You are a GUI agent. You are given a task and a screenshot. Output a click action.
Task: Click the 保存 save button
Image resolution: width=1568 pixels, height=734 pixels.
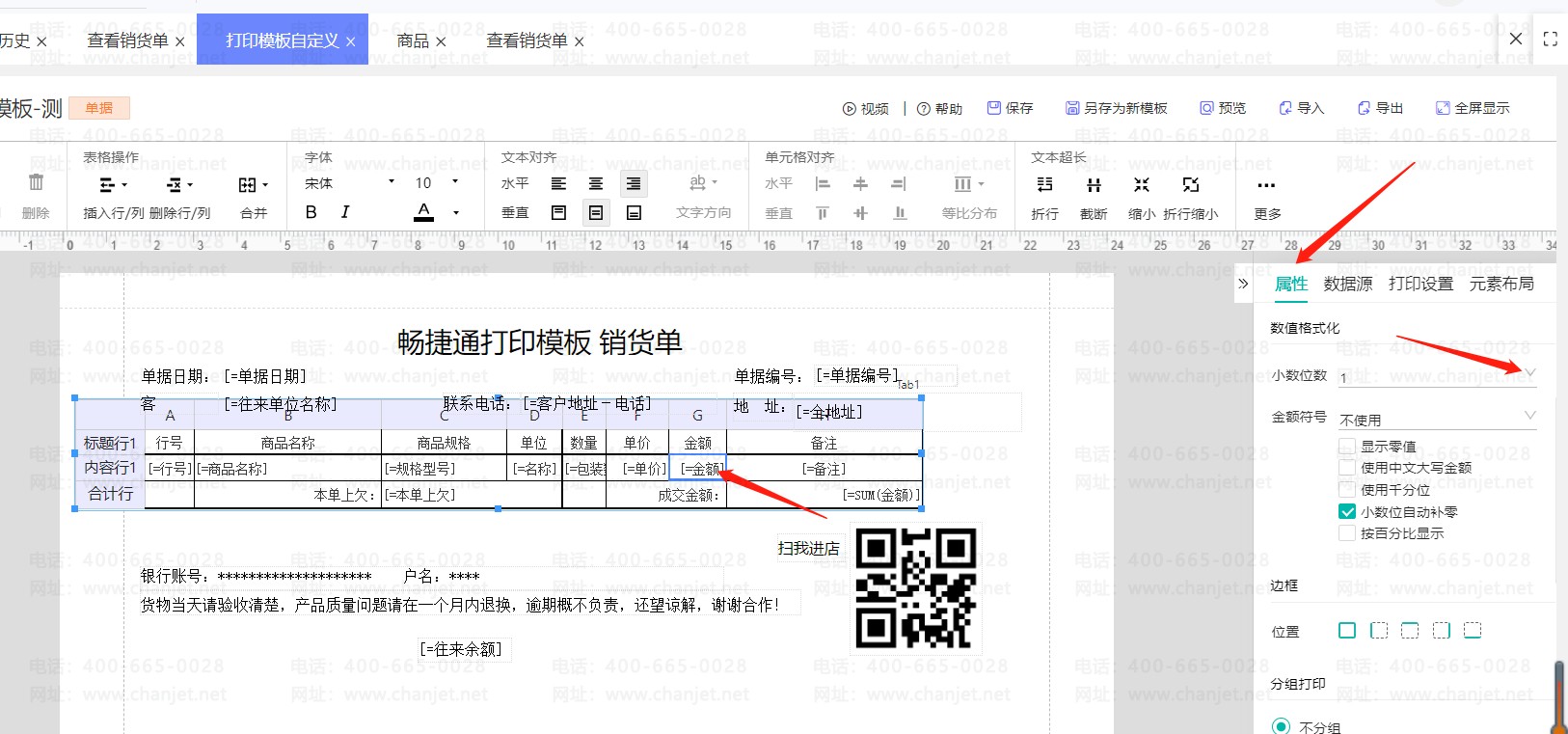point(1010,108)
